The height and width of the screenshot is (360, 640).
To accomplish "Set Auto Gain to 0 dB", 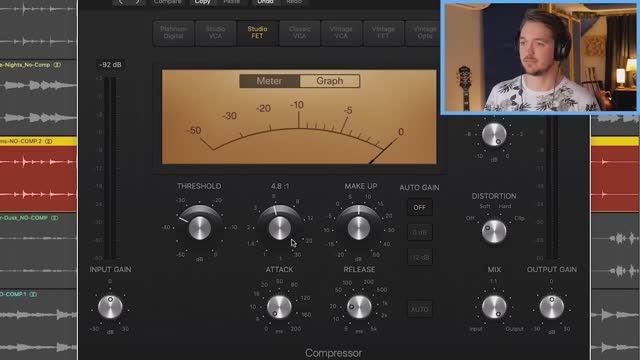I will point(420,232).
